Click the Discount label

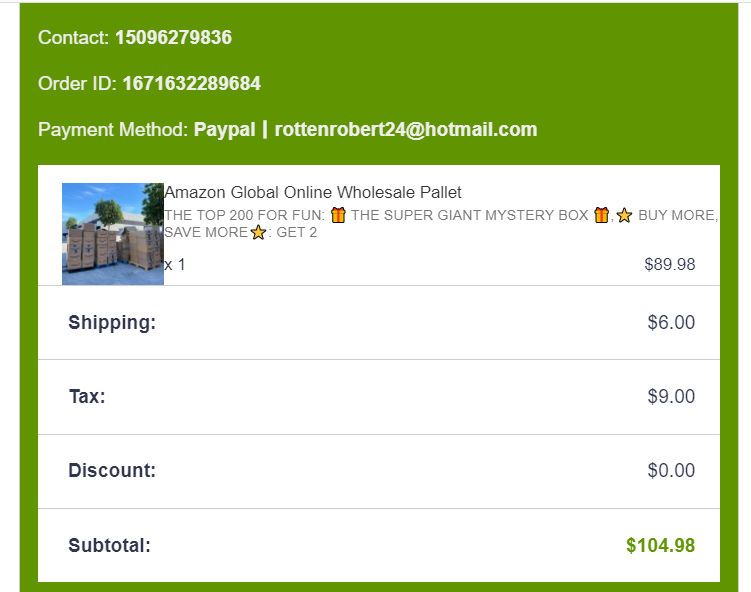click(x=112, y=470)
